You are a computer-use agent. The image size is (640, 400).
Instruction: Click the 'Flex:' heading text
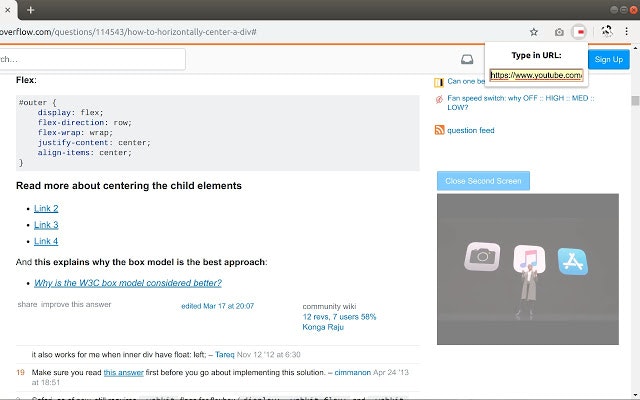click(x=26, y=80)
